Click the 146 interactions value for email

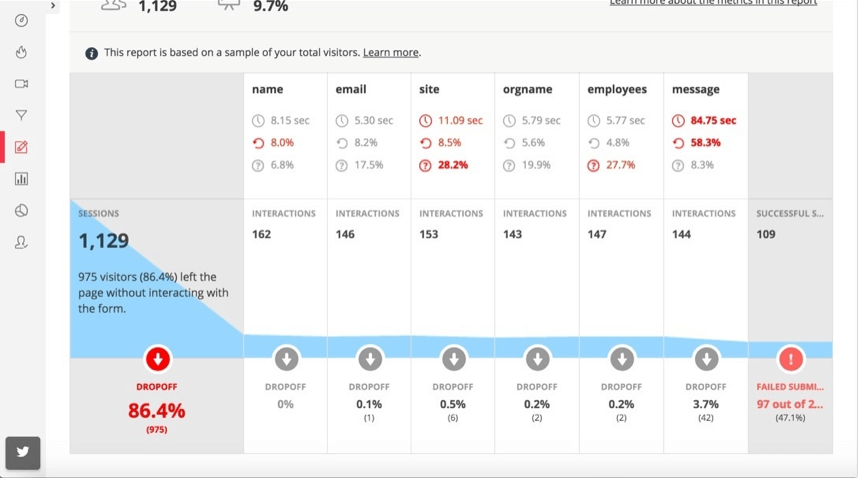point(345,234)
